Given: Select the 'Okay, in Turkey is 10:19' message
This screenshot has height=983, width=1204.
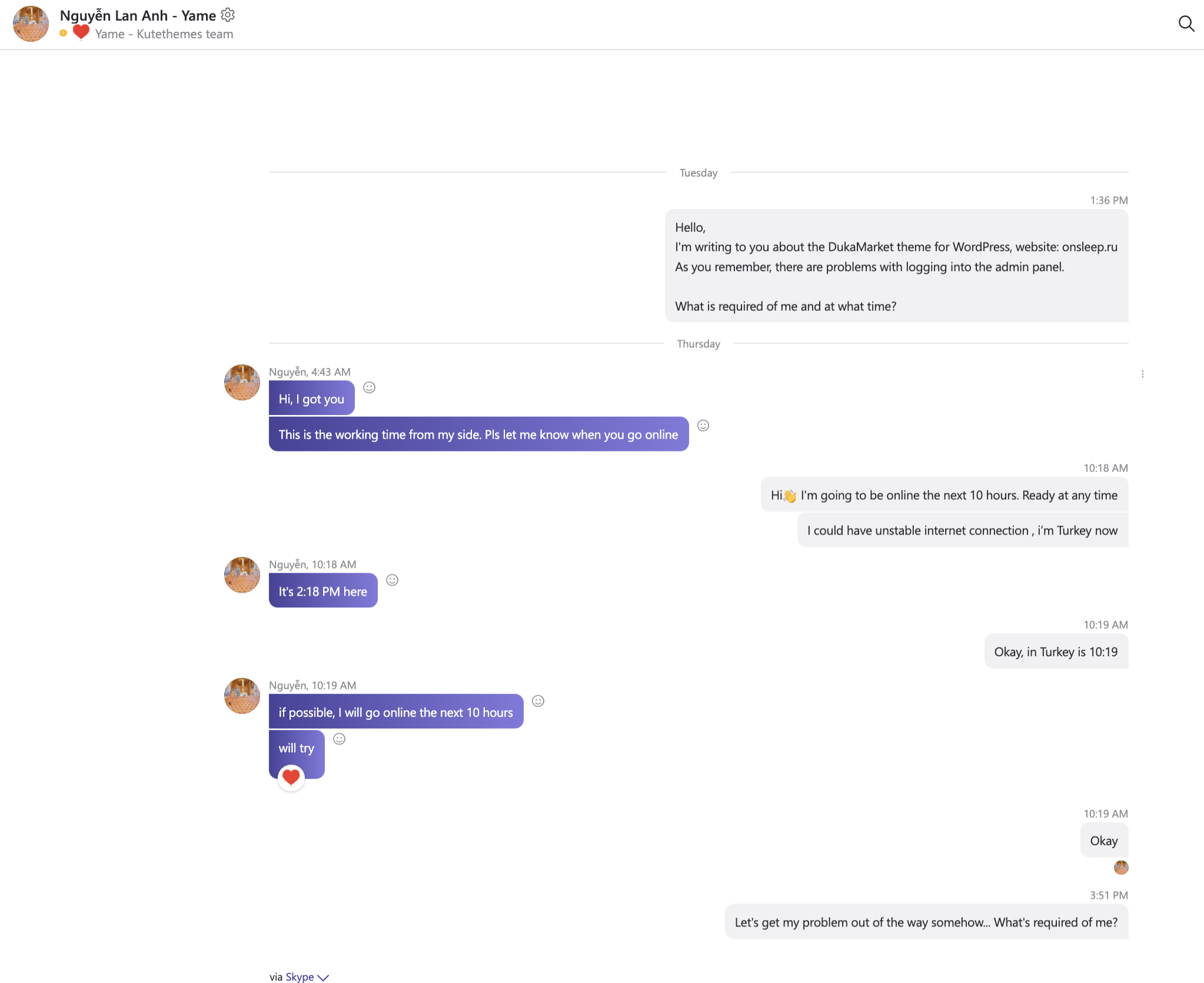Looking at the screenshot, I should pos(1056,652).
